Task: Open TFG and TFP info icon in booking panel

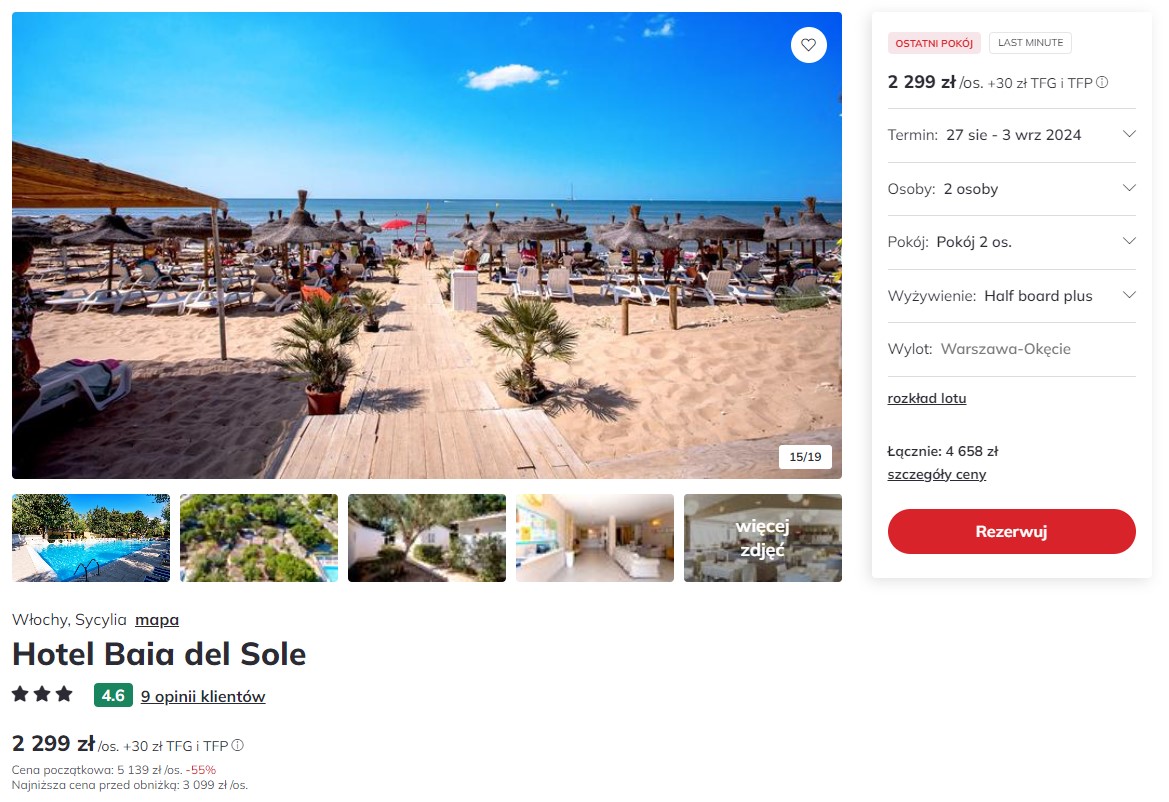Action: coord(1102,83)
